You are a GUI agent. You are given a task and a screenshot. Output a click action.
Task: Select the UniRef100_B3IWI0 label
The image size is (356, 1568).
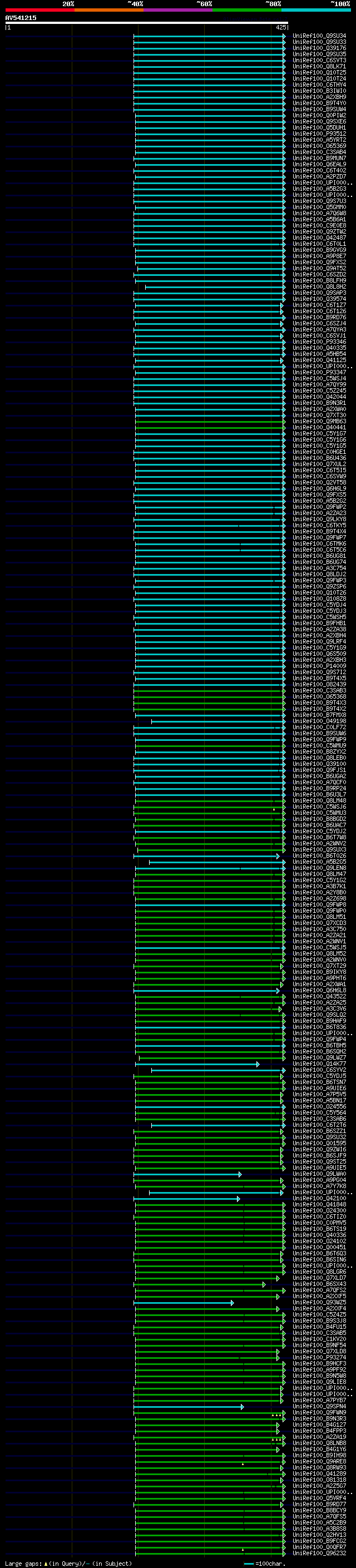(x=319, y=91)
